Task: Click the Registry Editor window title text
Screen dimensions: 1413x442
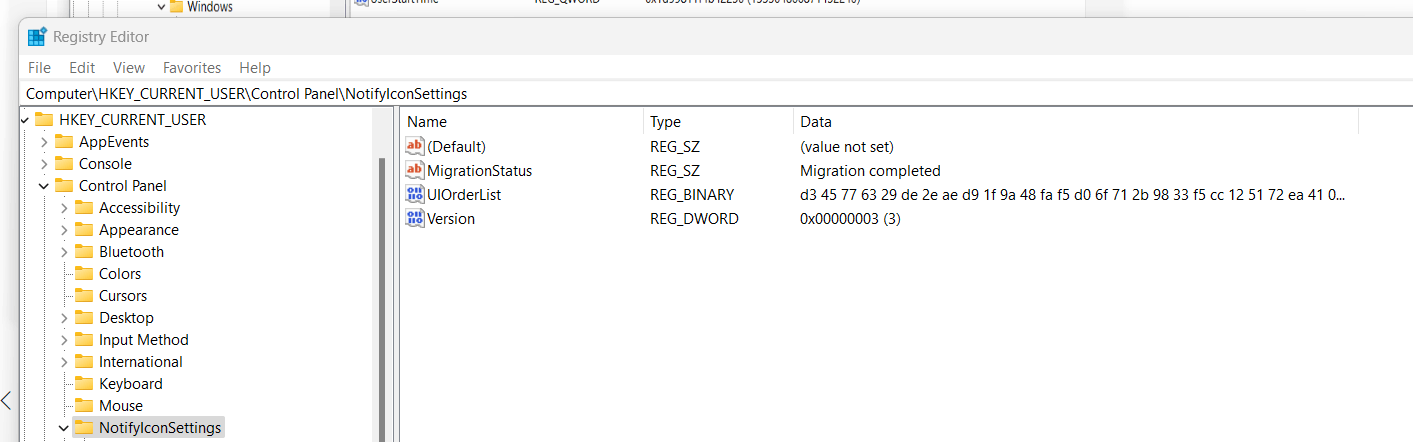Action: (101, 37)
